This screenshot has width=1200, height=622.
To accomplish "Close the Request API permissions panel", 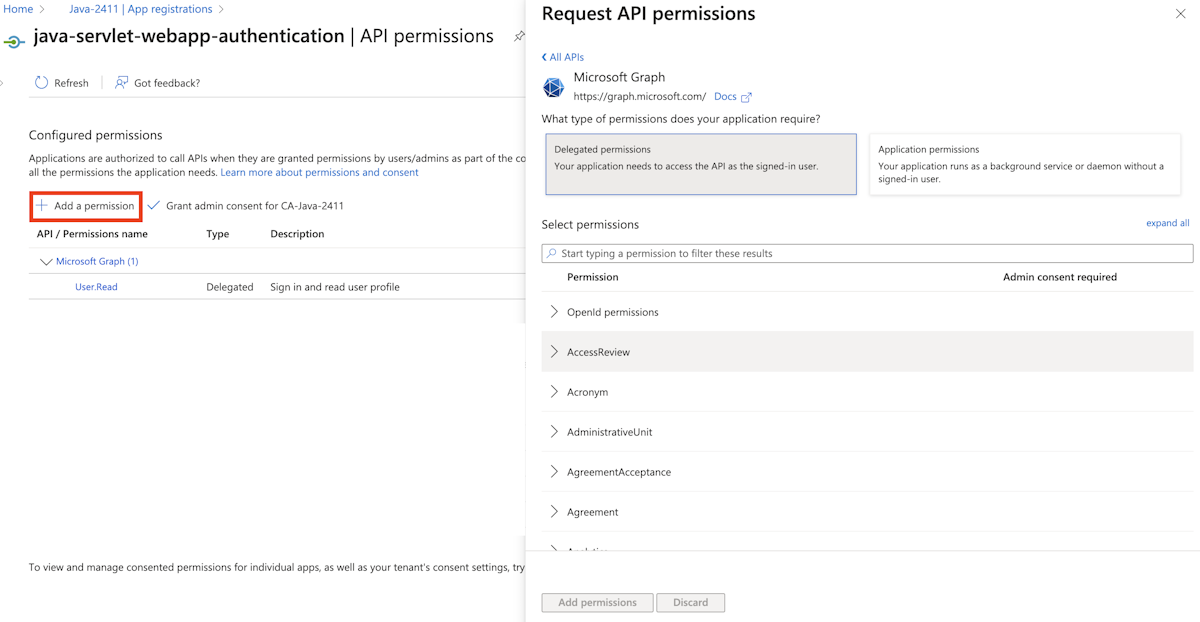I will pos(1181,14).
